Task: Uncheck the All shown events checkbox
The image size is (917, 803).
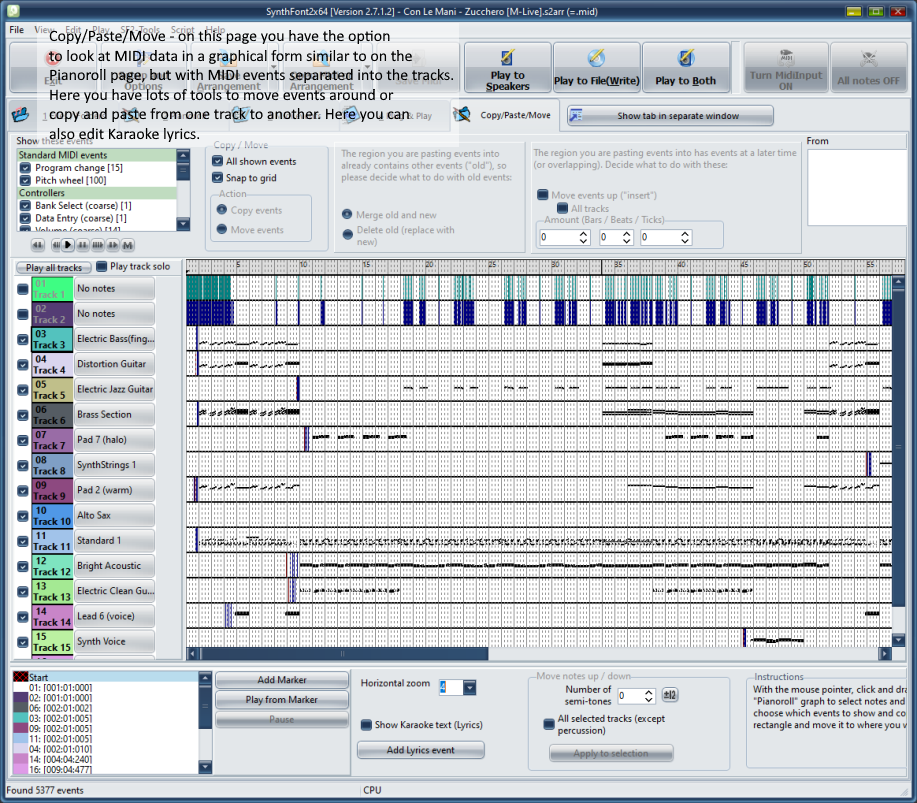Action: click(x=218, y=161)
